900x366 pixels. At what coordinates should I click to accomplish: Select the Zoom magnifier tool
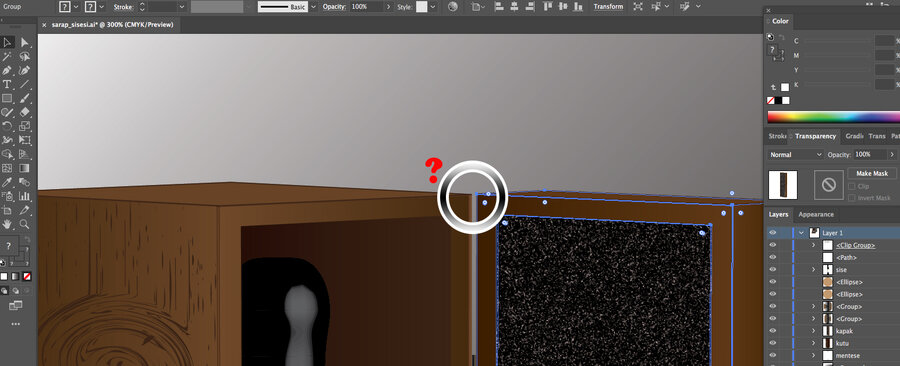pyautogui.click(x=24, y=224)
